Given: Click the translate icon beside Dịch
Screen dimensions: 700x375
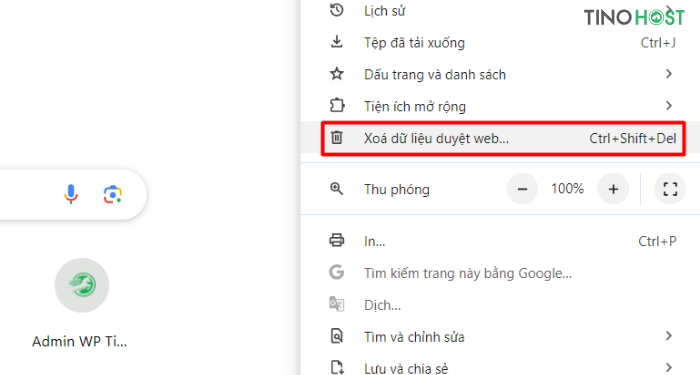Looking at the screenshot, I should pos(337,304).
